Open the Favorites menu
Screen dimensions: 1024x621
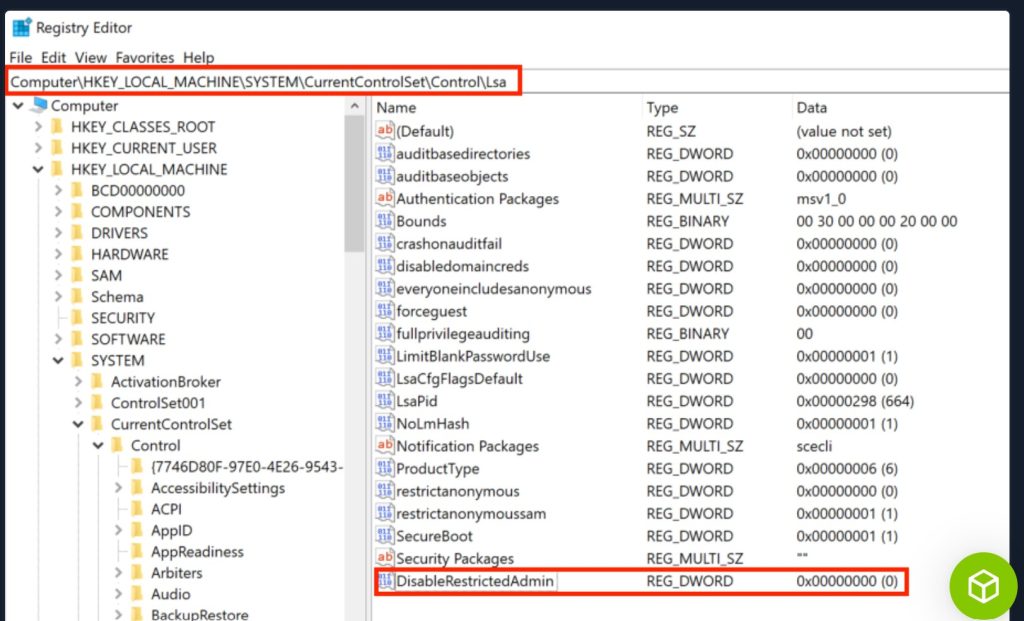pyautogui.click(x=145, y=57)
